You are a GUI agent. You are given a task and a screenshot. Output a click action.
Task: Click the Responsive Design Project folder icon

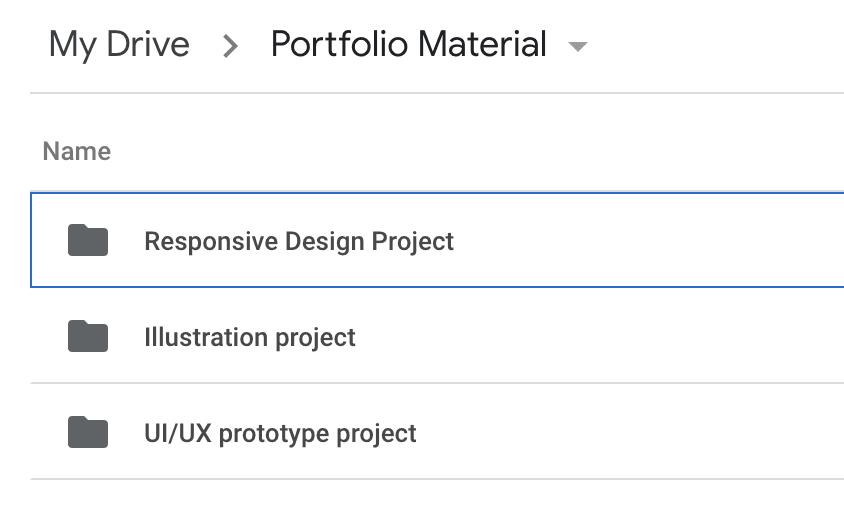coord(88,241)
